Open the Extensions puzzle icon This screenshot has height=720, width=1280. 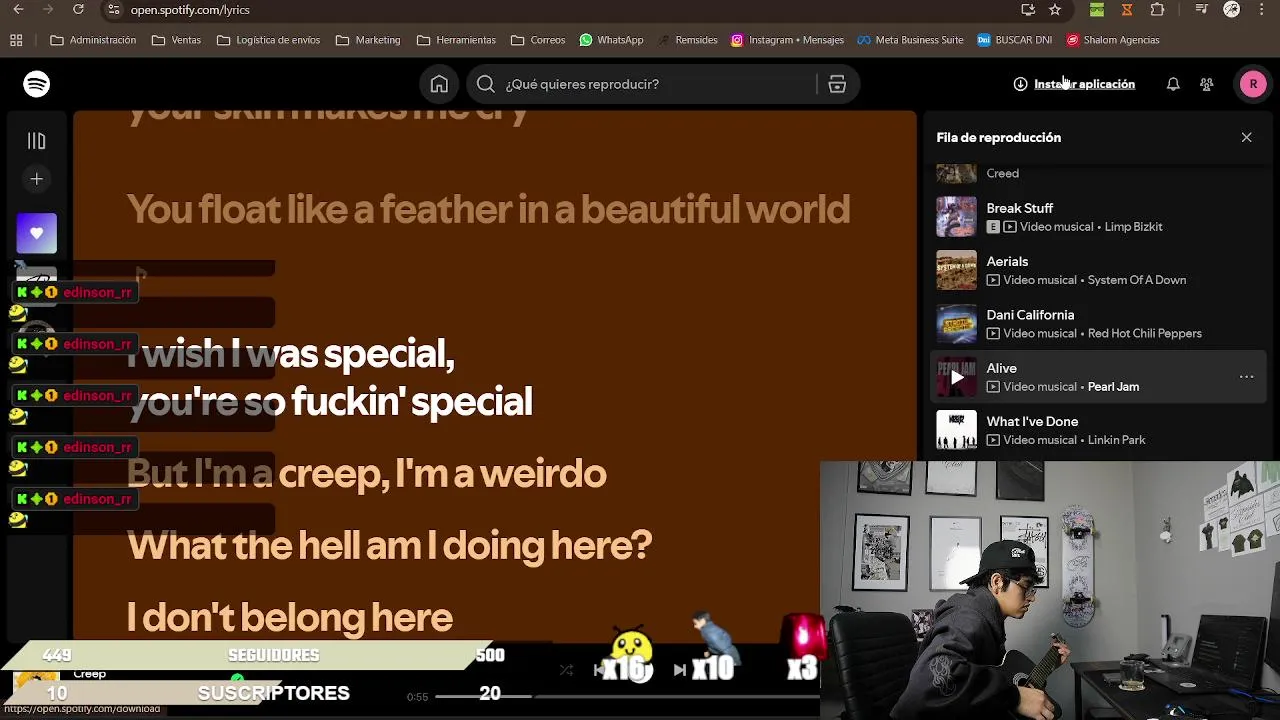click(x=1157, y=10)
